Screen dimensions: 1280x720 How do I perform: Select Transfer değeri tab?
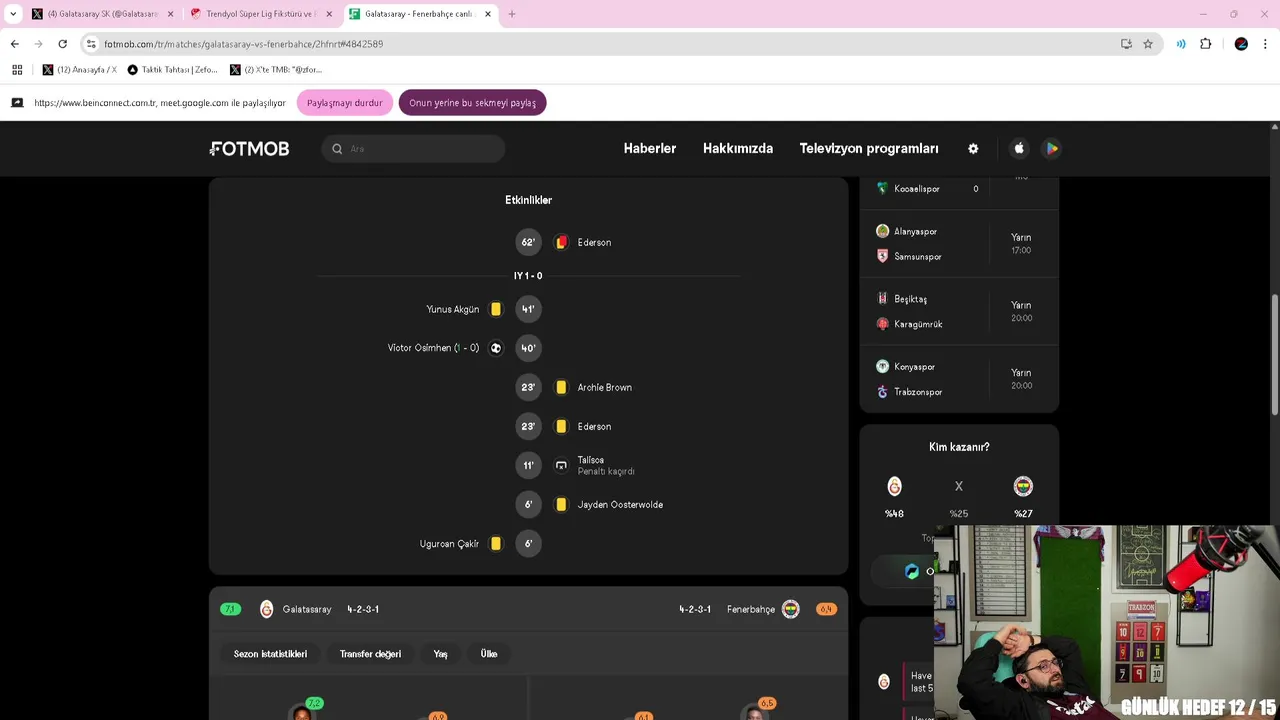370,654
